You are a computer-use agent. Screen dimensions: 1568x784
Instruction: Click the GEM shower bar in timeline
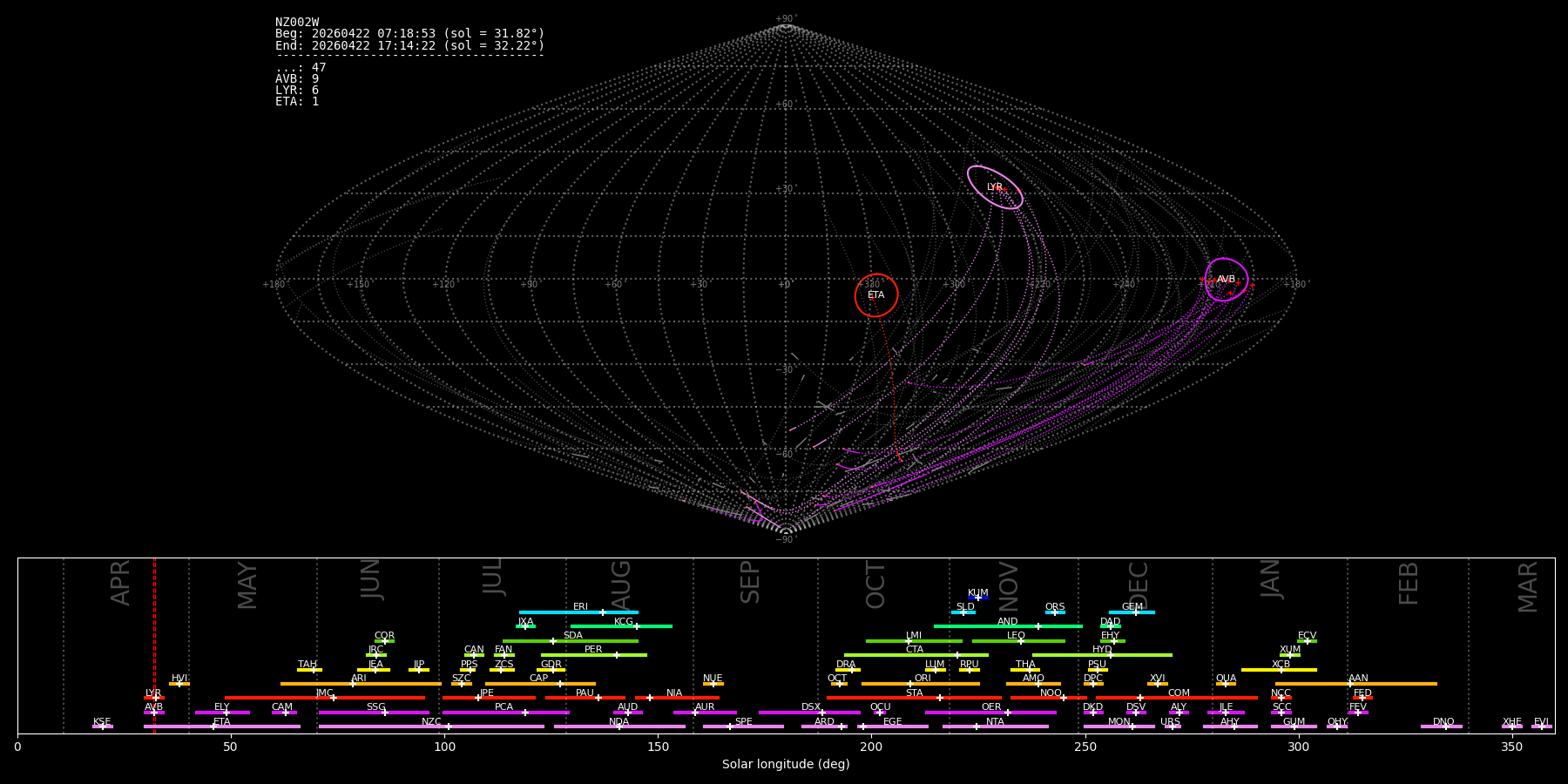[1132, 612]
